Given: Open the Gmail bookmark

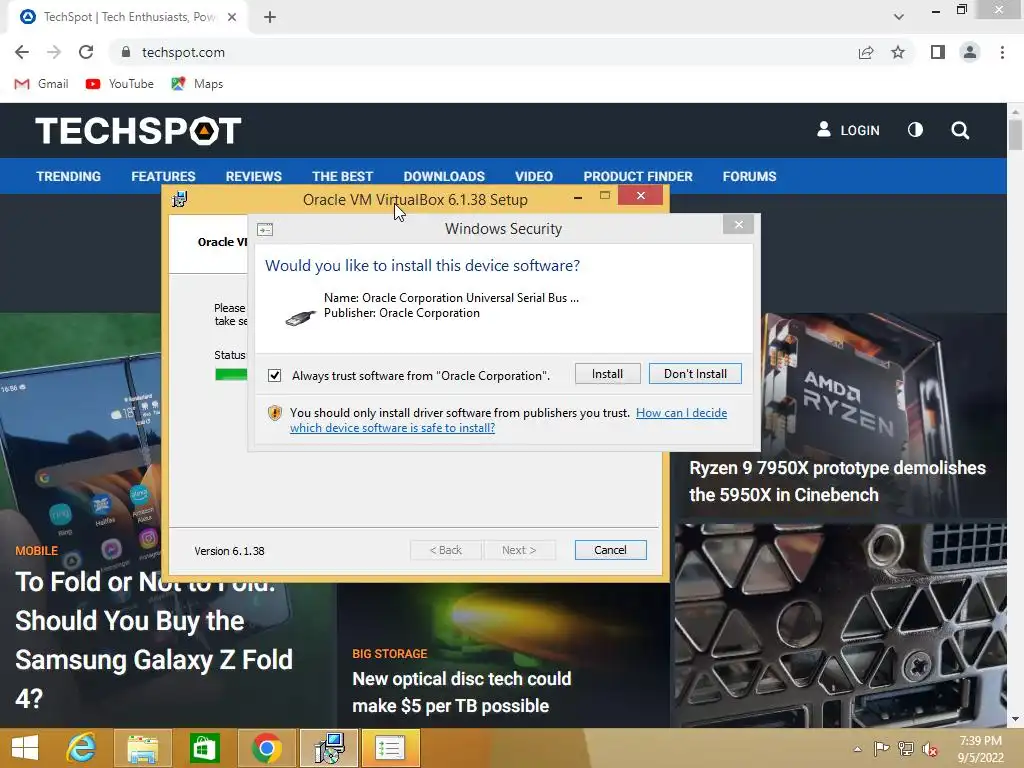Looking at the screenshot, I should click(x=41, y=84).
